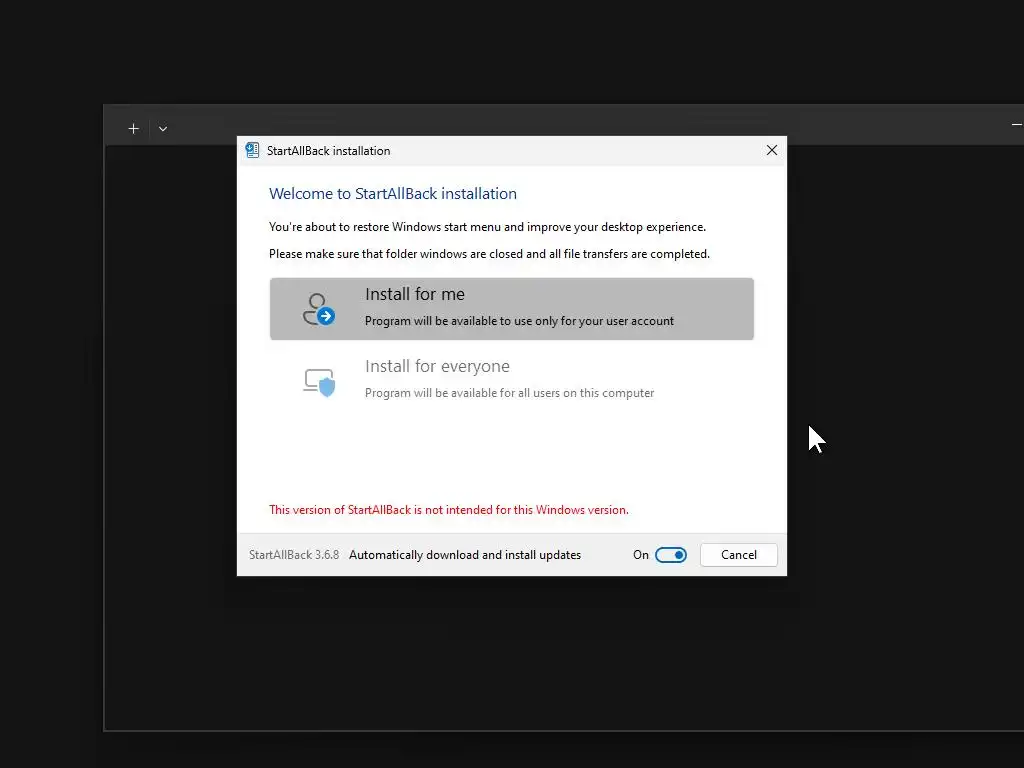Screen dimensions: 1024x768
Task: Choose the Install for me option
Action: (x=511, y=309)
